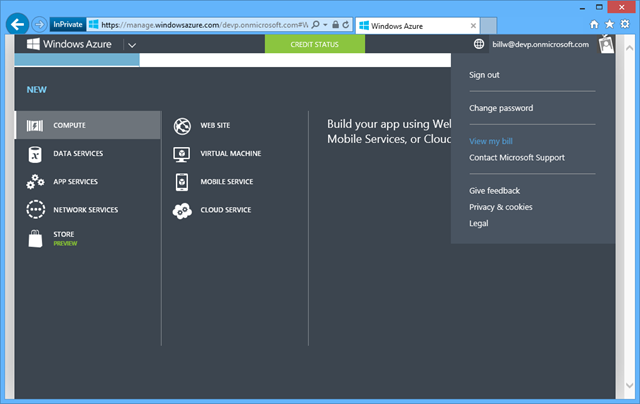
Task: Open the Store shopping bag icon
Action: pos(35,238)
